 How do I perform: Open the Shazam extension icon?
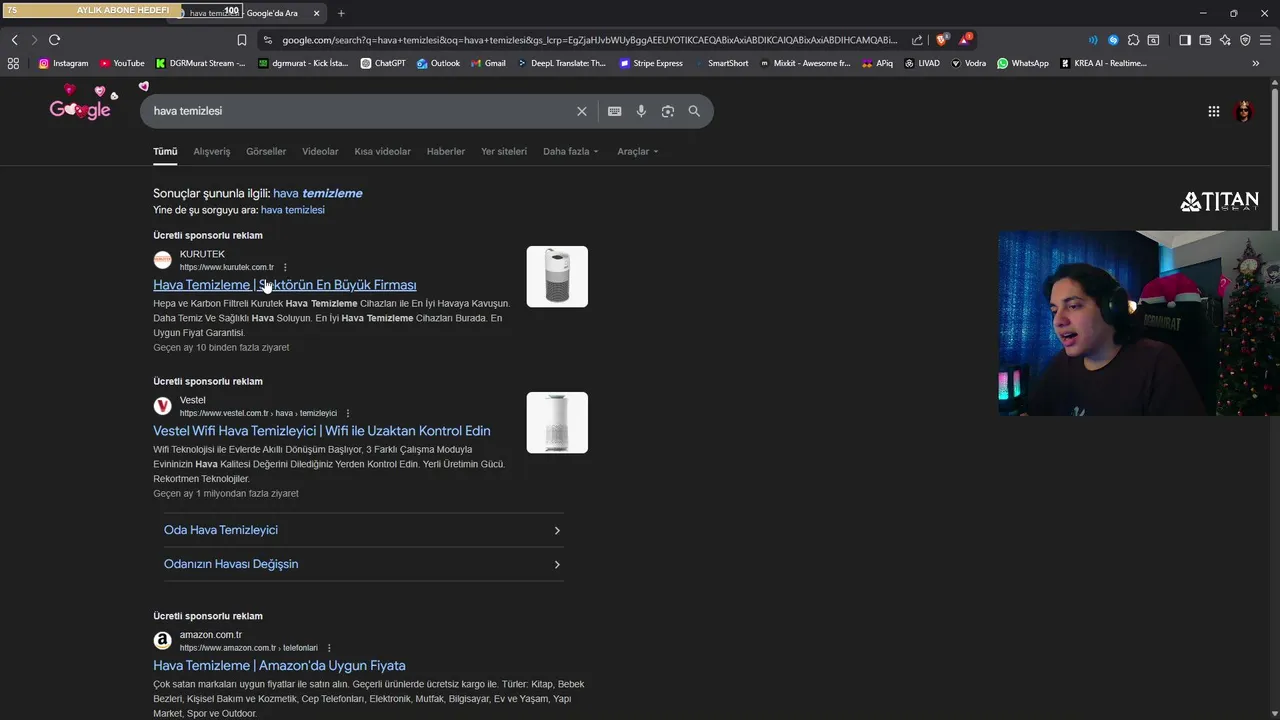click(1113, 40)
